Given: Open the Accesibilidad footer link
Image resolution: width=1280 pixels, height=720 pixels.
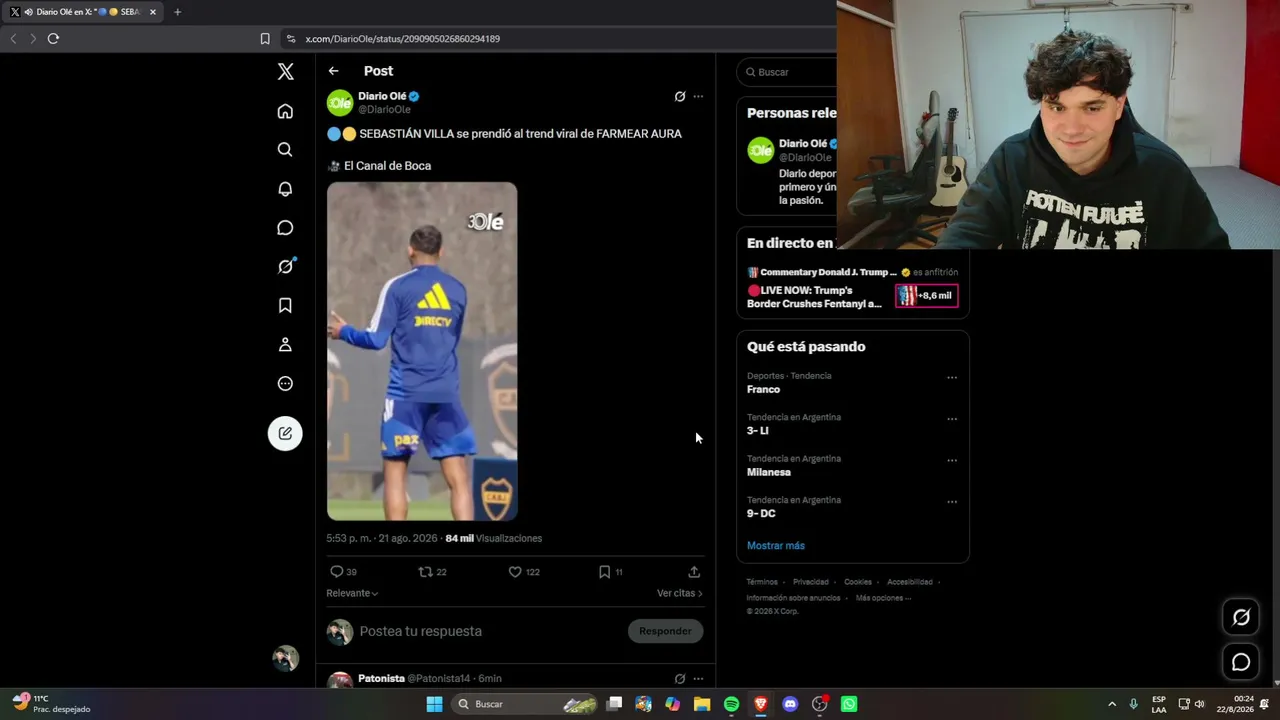Looking at the screenshot, I should 910,582.
